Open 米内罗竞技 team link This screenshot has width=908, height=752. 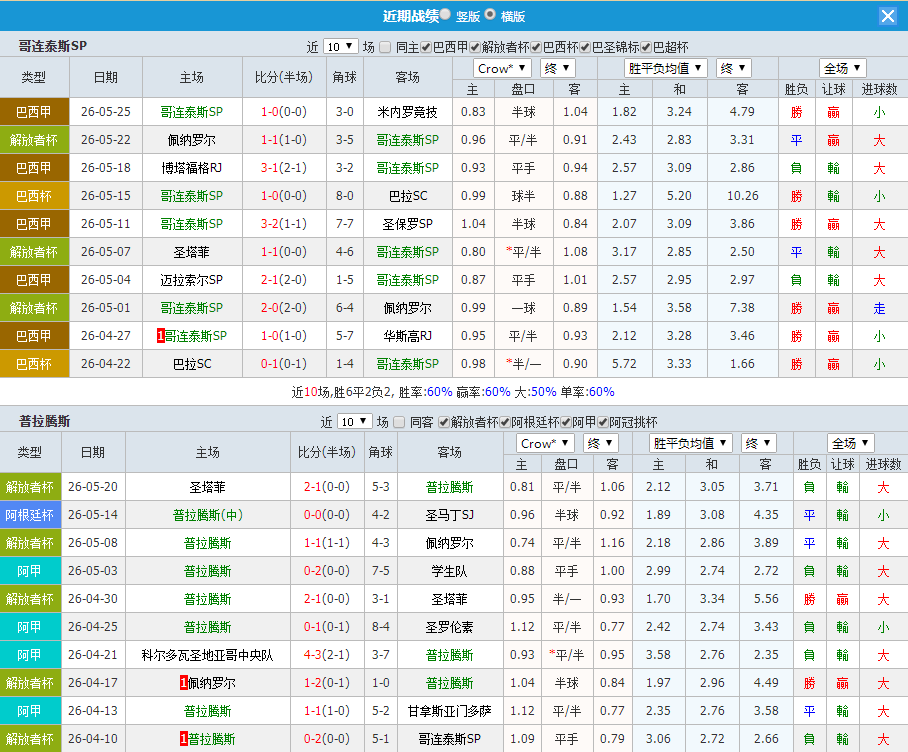407,112
